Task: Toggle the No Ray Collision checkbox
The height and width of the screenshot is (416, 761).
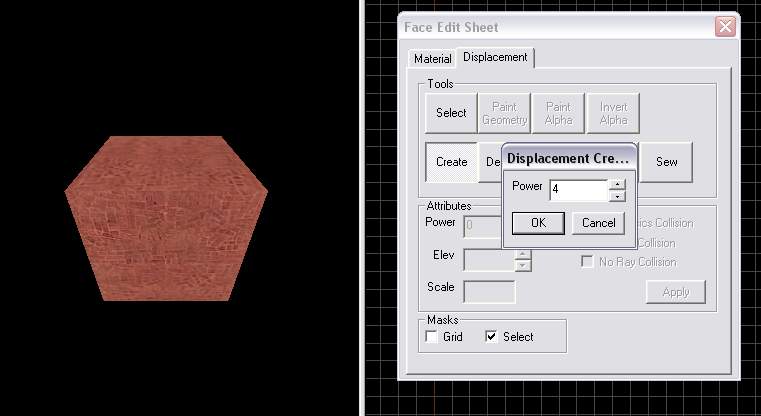Action: (x=588, y=262)
